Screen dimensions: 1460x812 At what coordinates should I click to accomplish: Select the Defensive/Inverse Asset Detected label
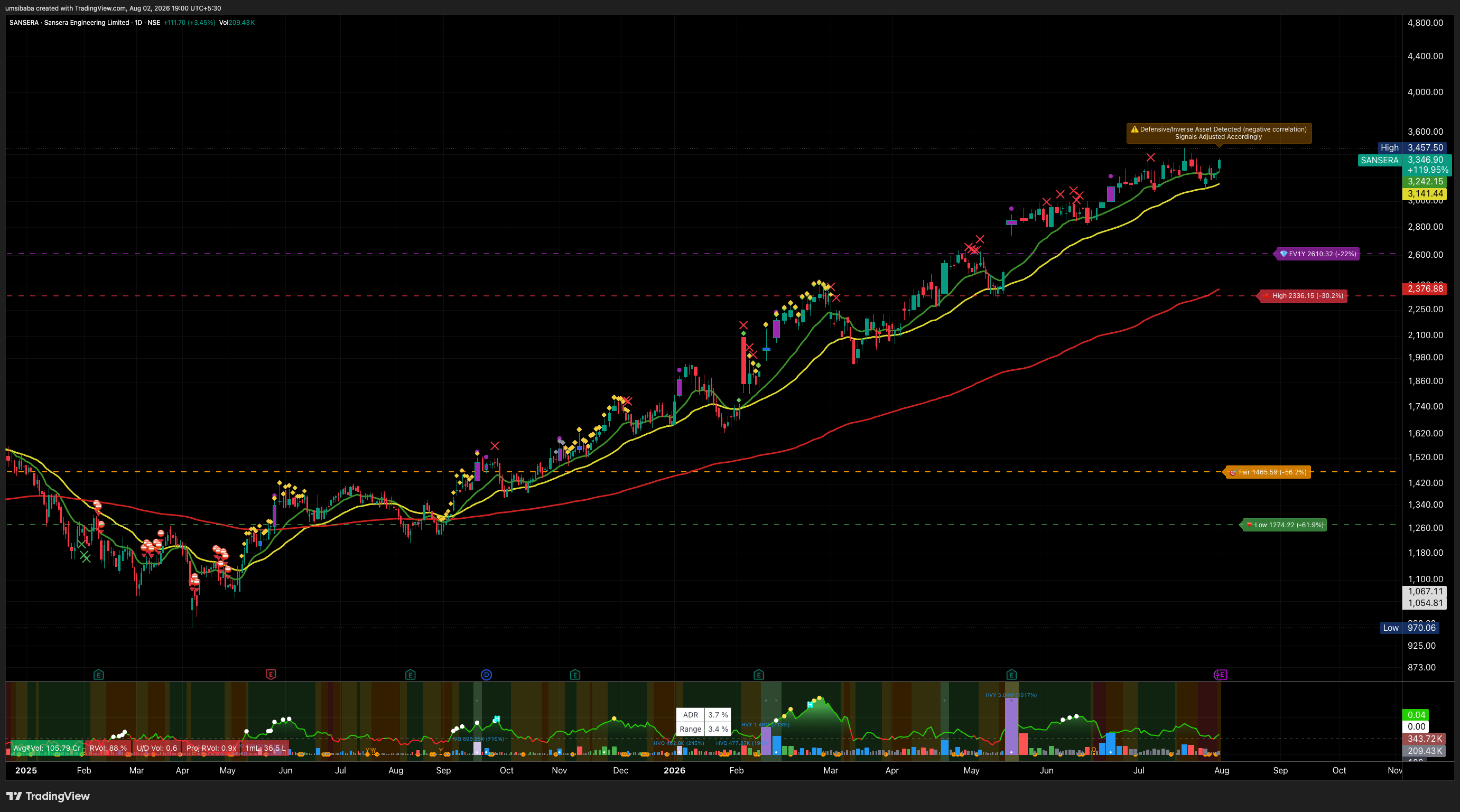click(1219, 133)
